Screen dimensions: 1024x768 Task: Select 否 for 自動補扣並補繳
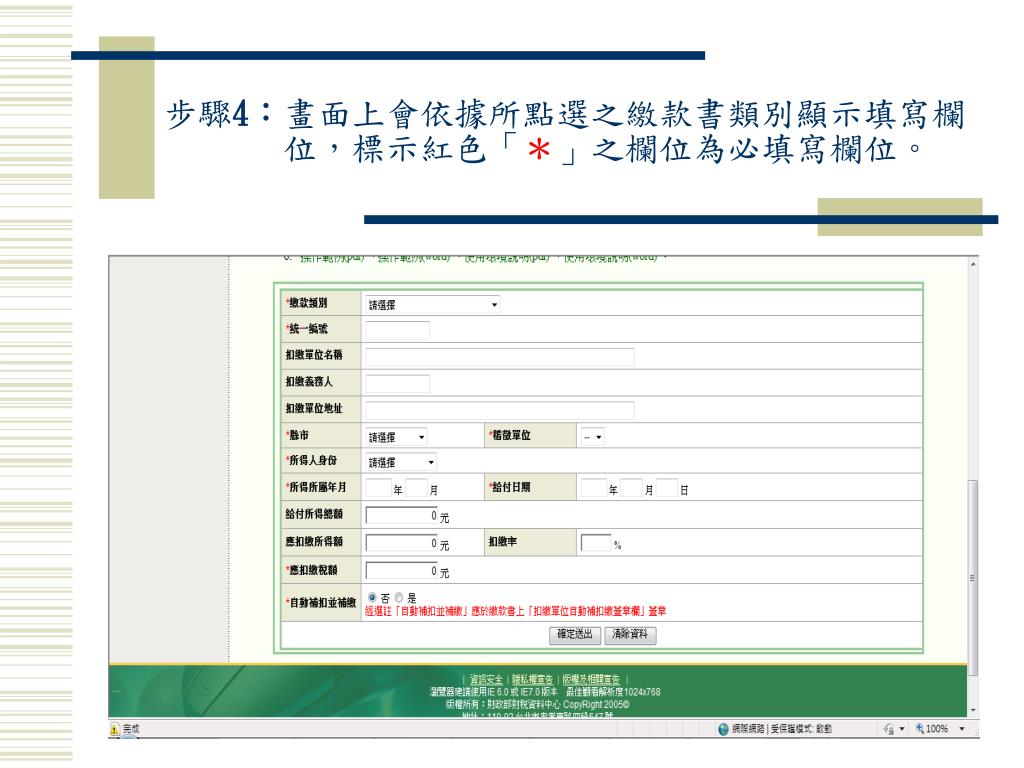pos(372,597)
